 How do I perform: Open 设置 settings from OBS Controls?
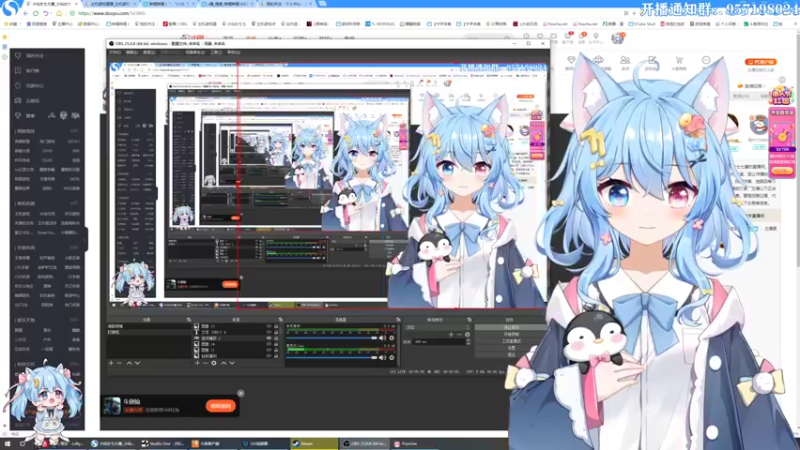[511, 347]
